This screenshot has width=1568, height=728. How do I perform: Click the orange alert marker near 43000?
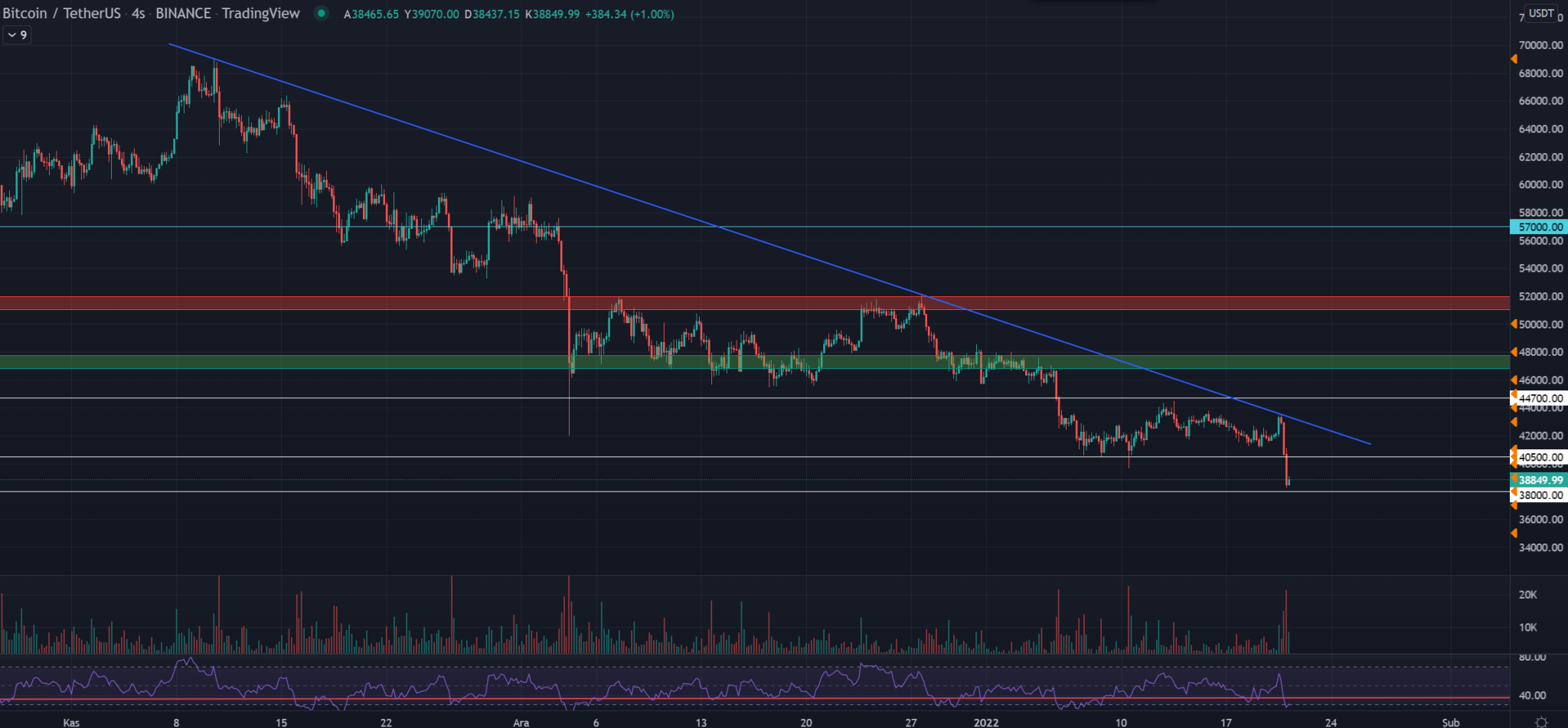coord(1514,422)
